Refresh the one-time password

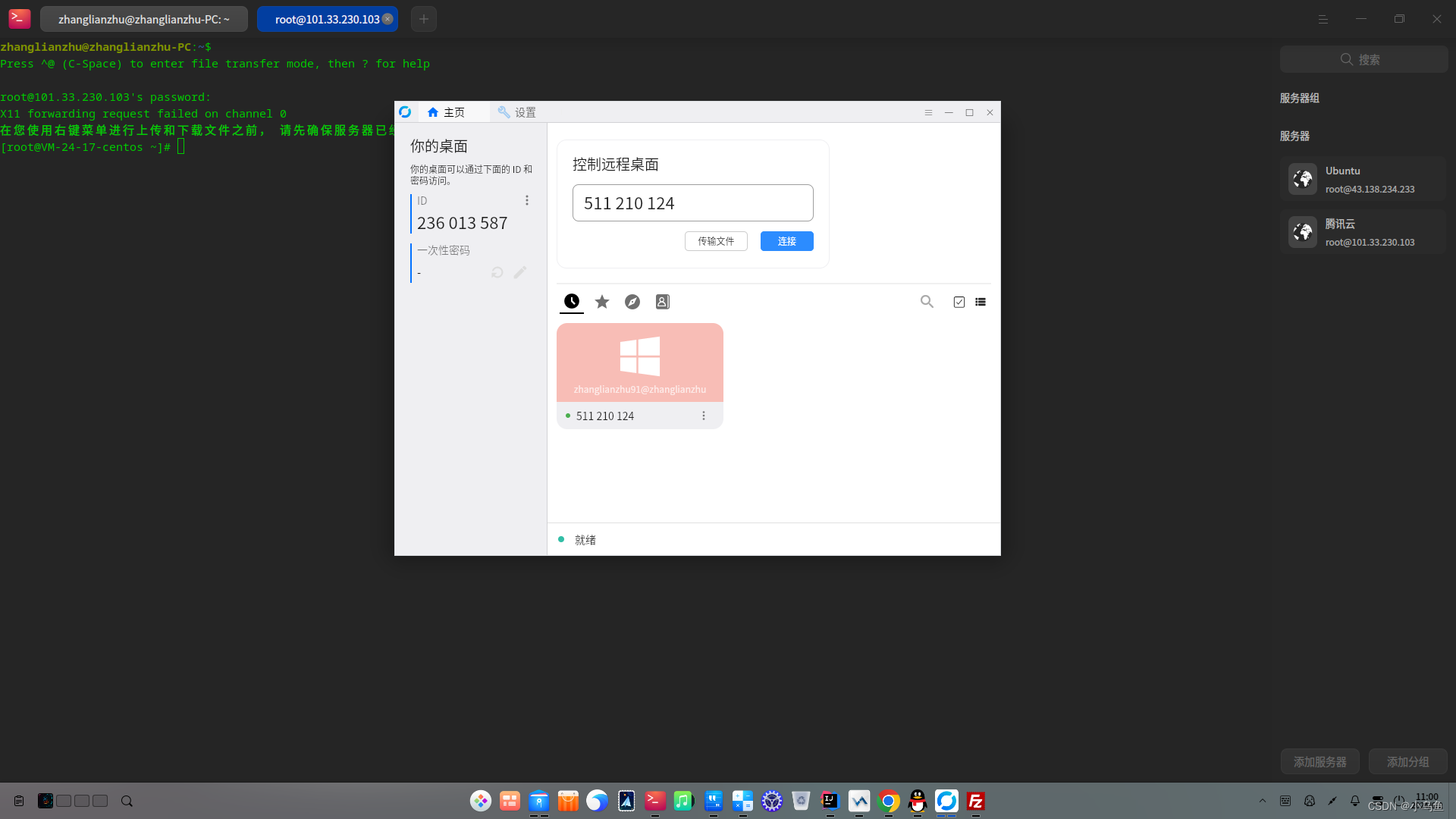click(497, 272)
